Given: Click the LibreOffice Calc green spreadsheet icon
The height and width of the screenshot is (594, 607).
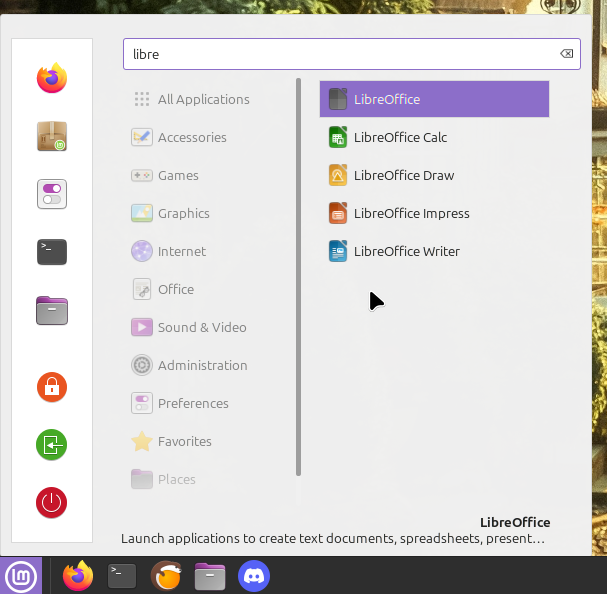Looking at the screenshot, I should [x=338, y=137].
